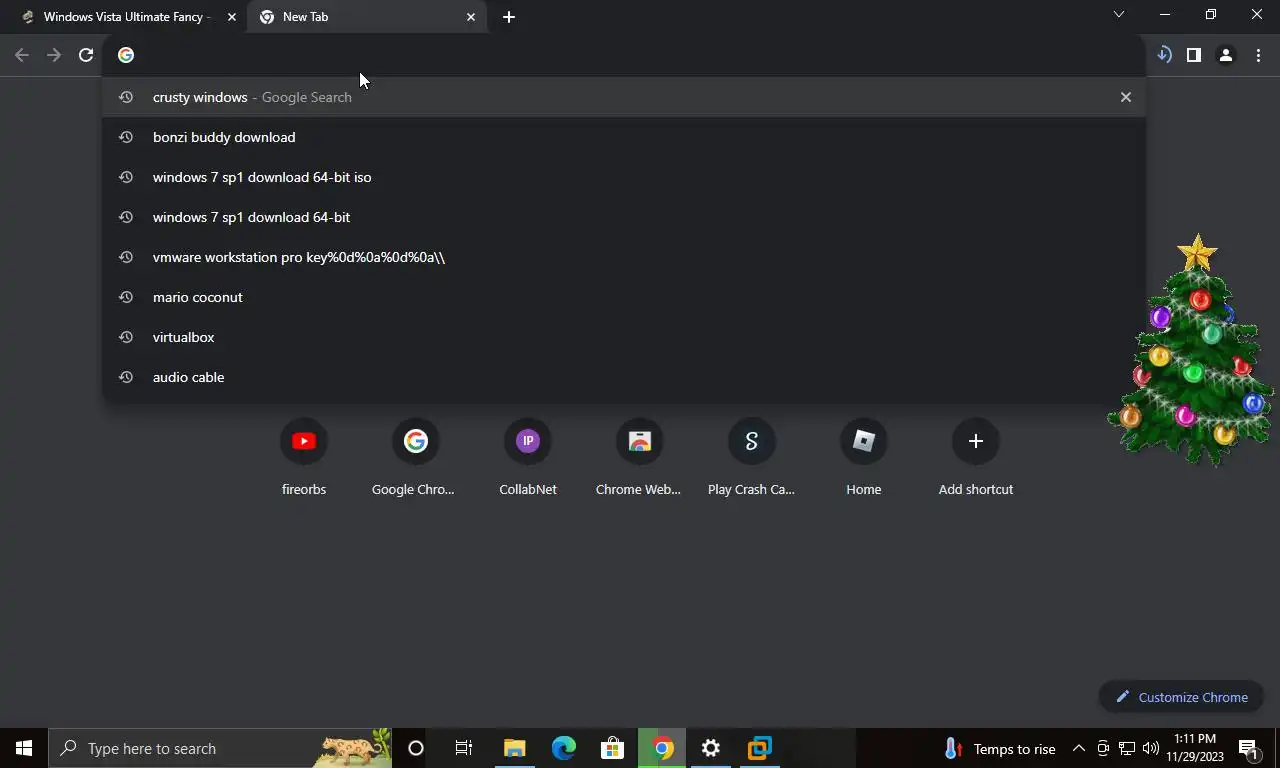This screenshot has width=1280, height=768.
Task: Open the tab search dropdown chevron
Action: (x=1119, y=15)
